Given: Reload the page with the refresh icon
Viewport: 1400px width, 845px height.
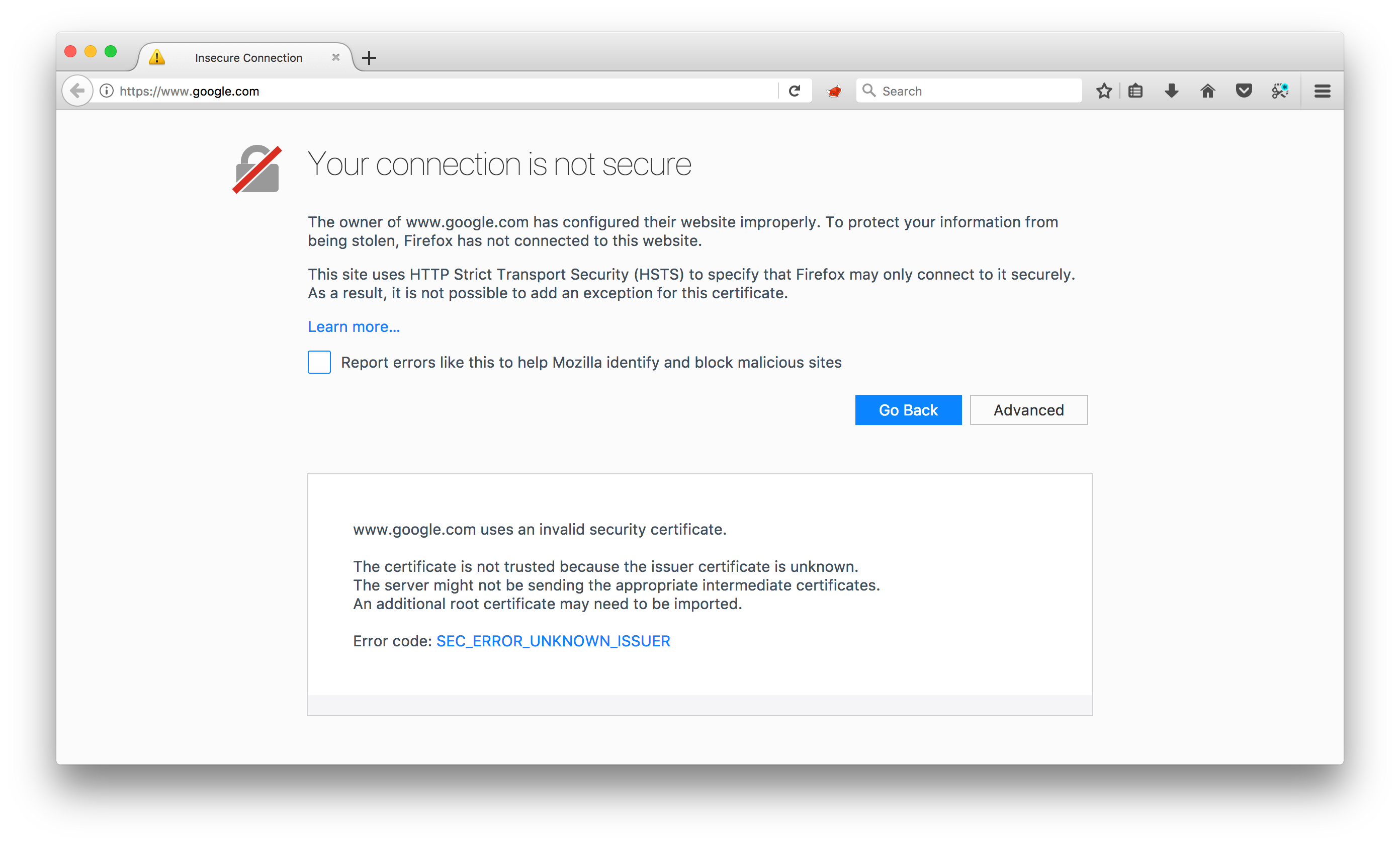Looking at the screenshot, I should tap(795, 91).
